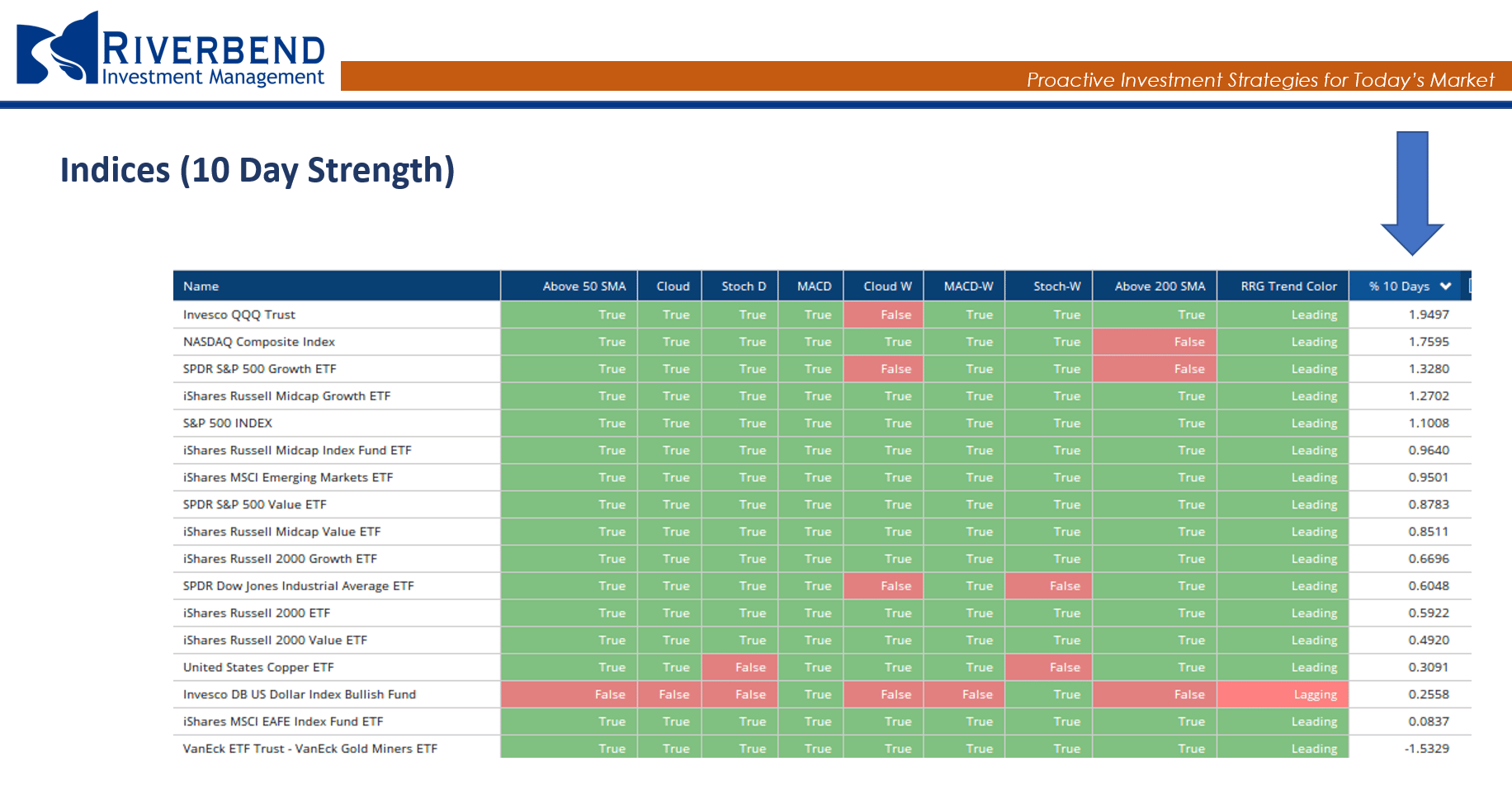The height and width of the screenshot is (785, 1512).
Task: Click the 1.3280 percent value
Action: point(1429,369)
